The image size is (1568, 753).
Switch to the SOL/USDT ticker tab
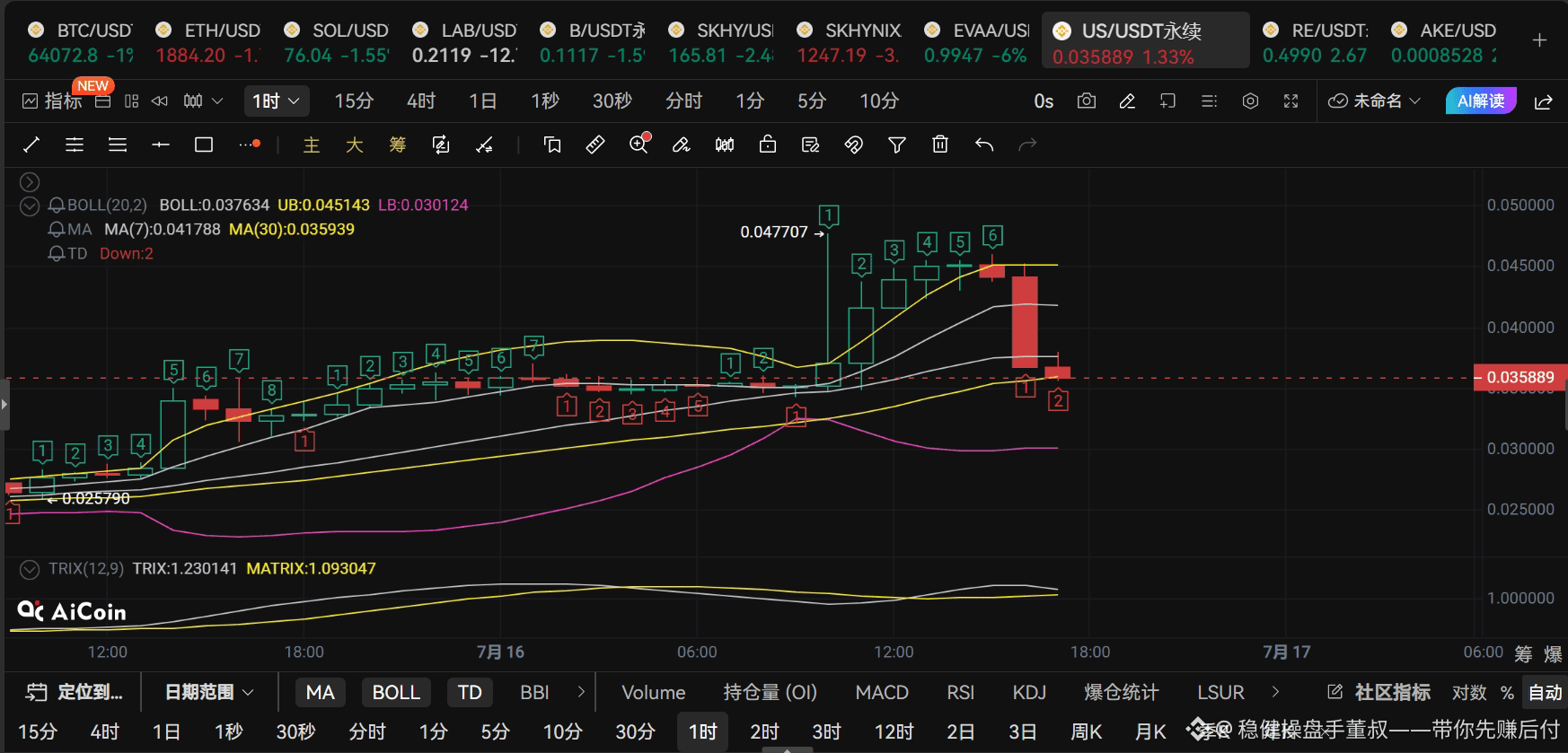[x=337, y=42]
